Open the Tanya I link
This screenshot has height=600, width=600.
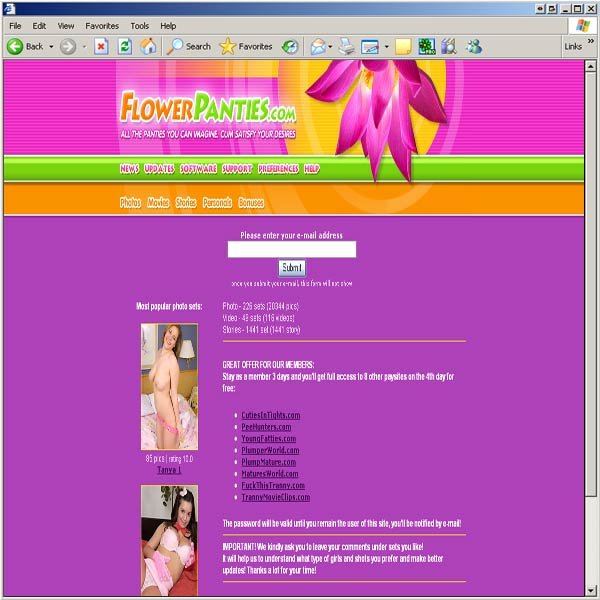169,470
